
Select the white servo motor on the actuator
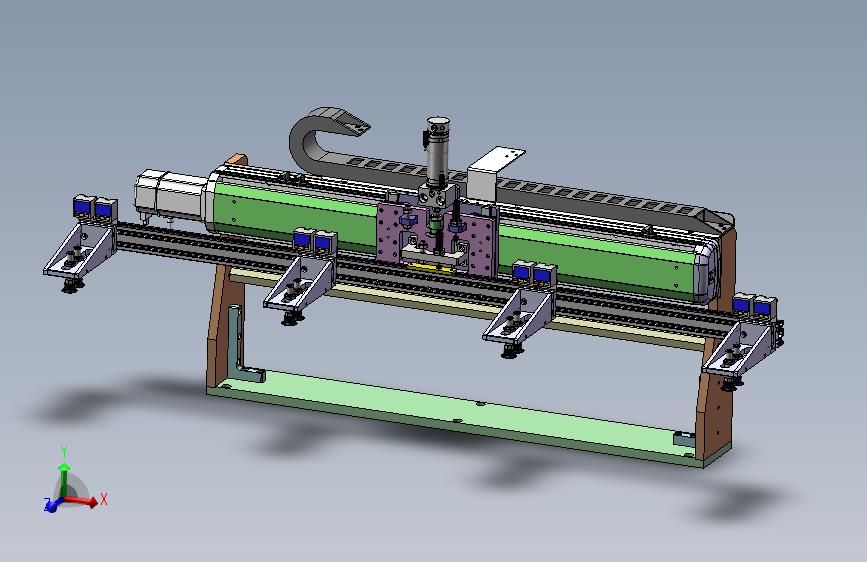(170, 195)
